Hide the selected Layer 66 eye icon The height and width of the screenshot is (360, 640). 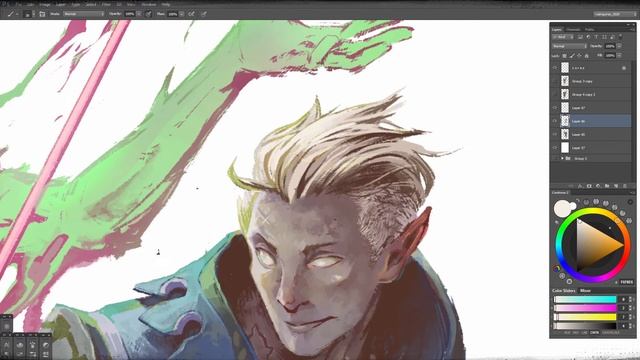[555, 121]
